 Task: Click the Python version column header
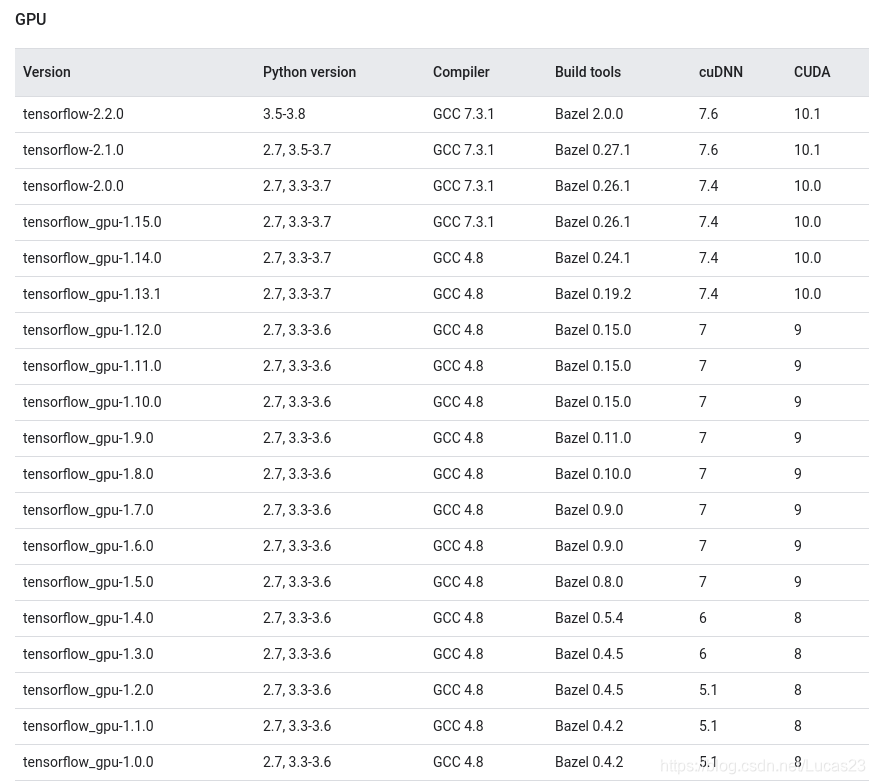309,72
